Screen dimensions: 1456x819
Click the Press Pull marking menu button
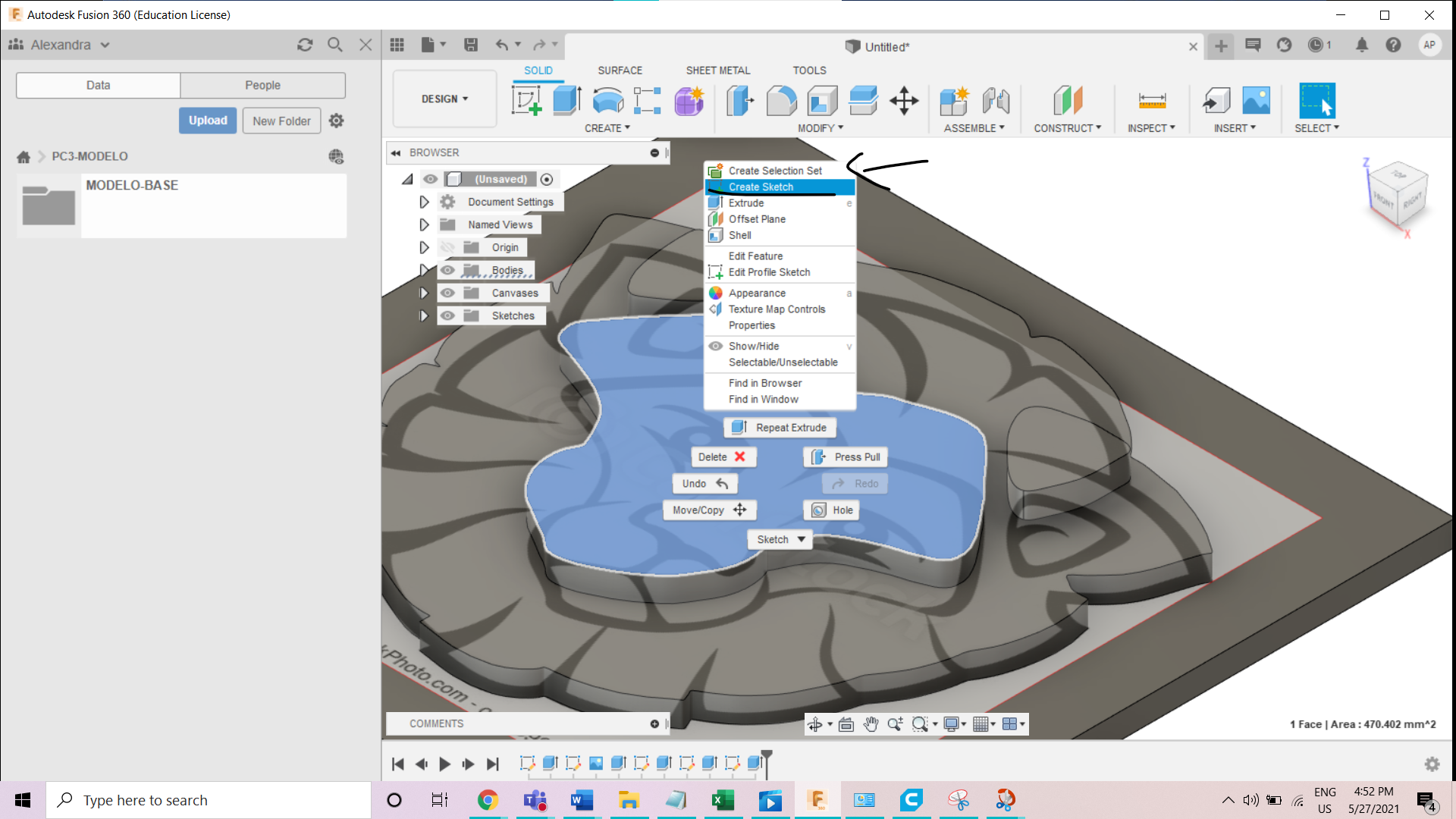[846, 457]
